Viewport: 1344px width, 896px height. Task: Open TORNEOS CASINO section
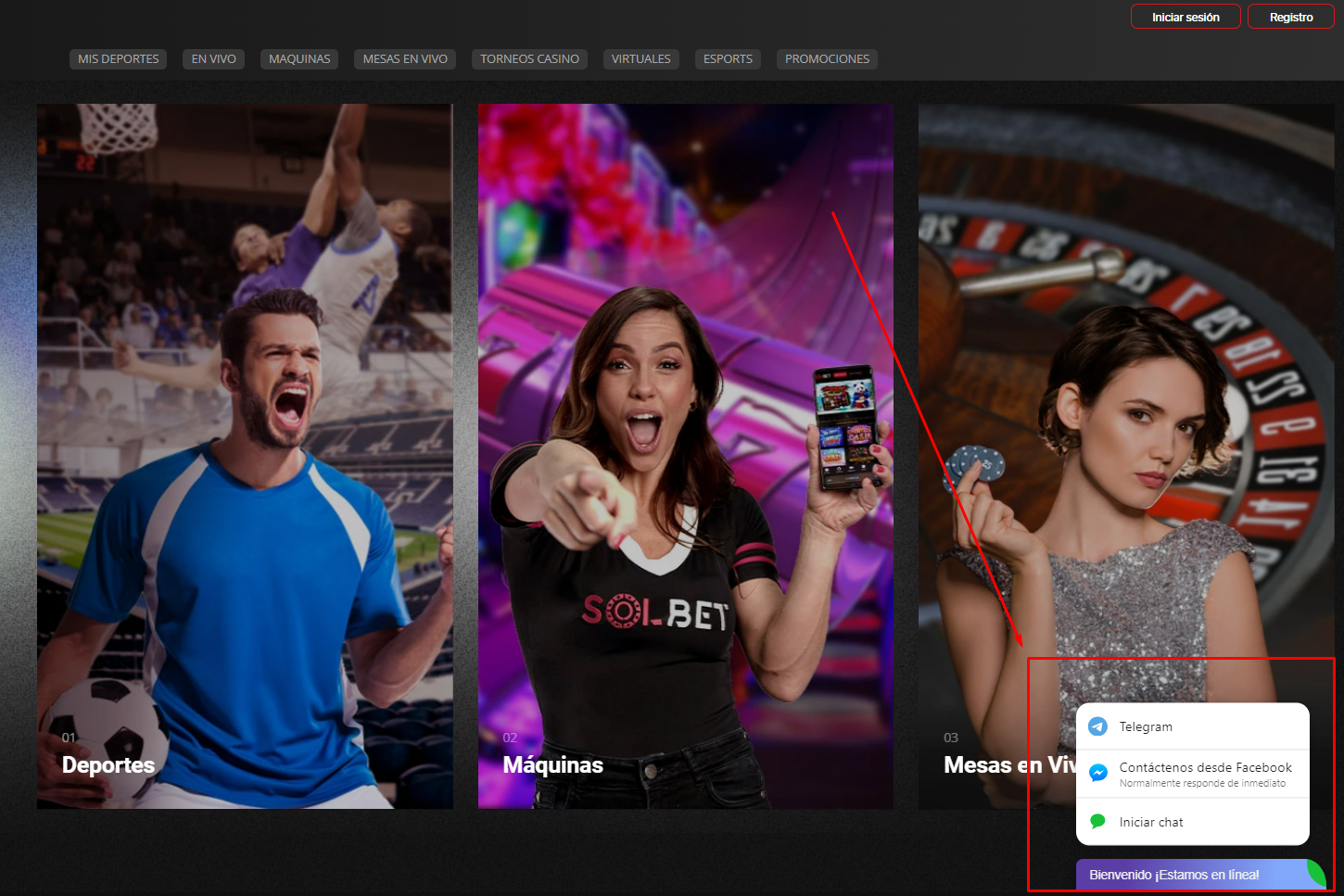pos(529,59)
